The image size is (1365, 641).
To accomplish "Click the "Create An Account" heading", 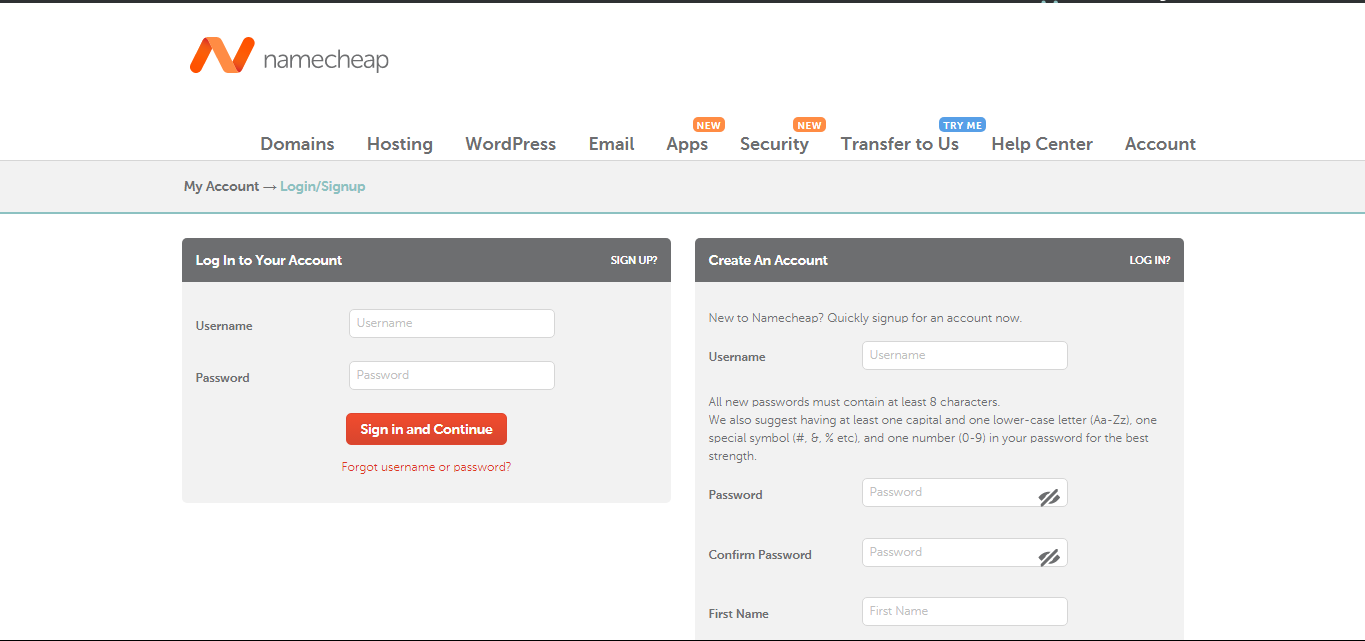I will pos(768,260).
